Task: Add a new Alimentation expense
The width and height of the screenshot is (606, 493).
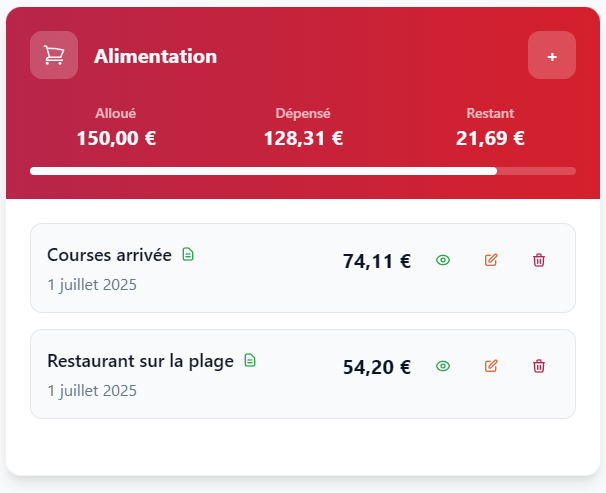Action: click(x=552, y=56)
